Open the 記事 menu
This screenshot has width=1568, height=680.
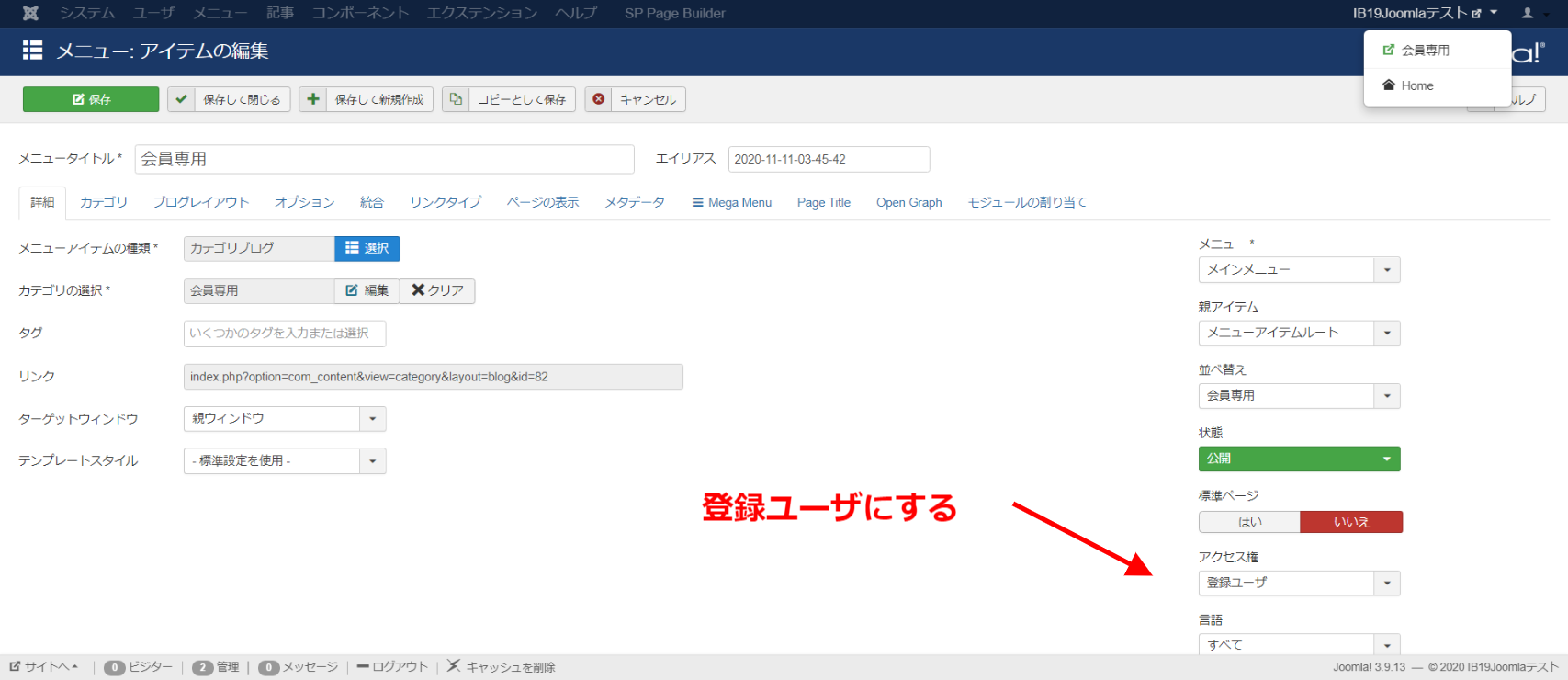click(x=280, y=13)
